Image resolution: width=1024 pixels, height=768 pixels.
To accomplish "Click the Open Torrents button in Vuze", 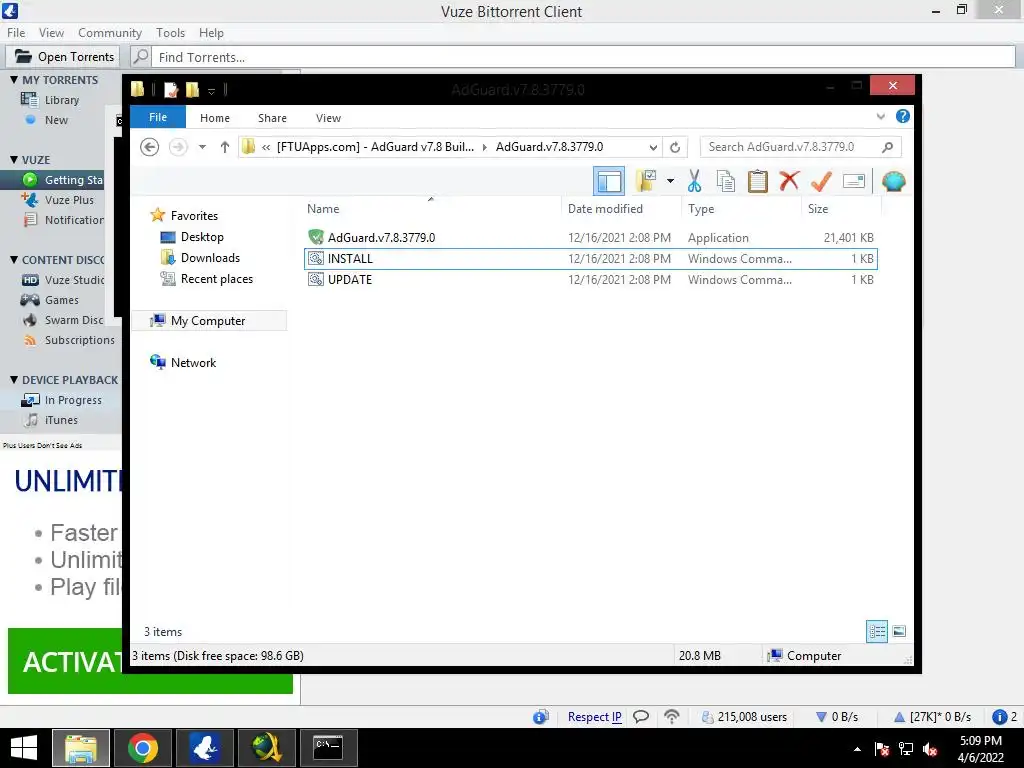I will tap(64, 57).
